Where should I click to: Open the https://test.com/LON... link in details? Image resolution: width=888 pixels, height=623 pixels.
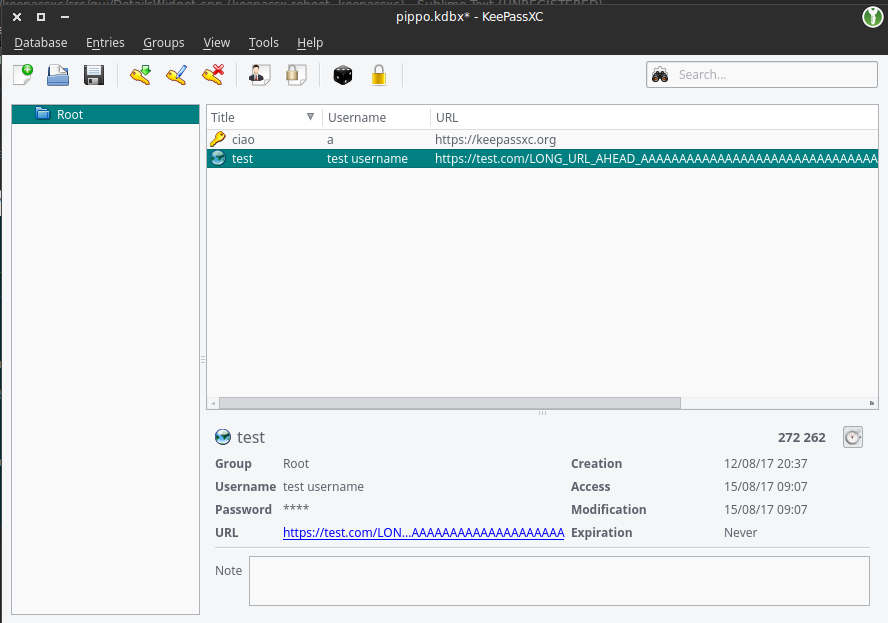(x=424, y=532)
